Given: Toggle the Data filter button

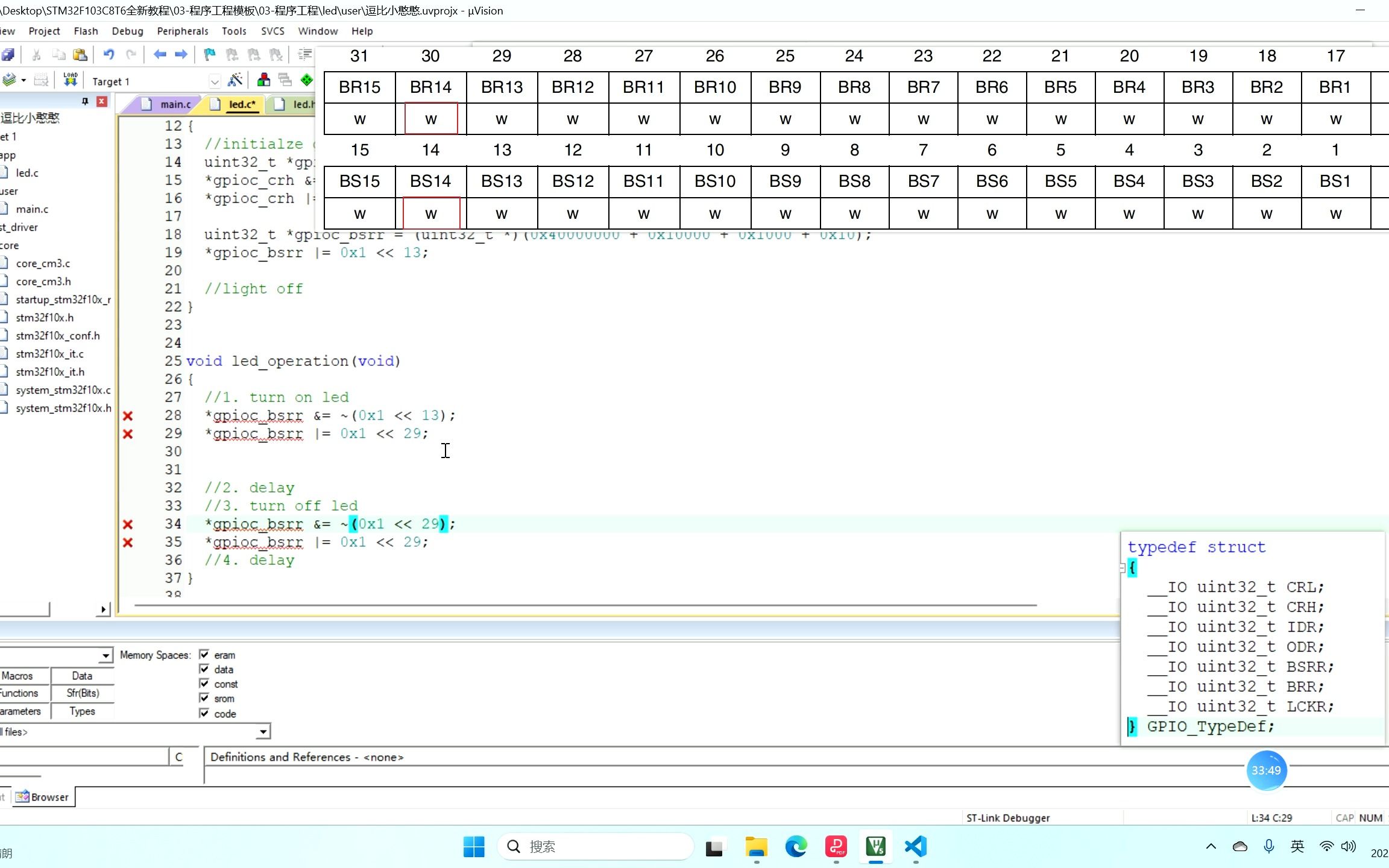Looking at the screenshot, I should point(82,676).
